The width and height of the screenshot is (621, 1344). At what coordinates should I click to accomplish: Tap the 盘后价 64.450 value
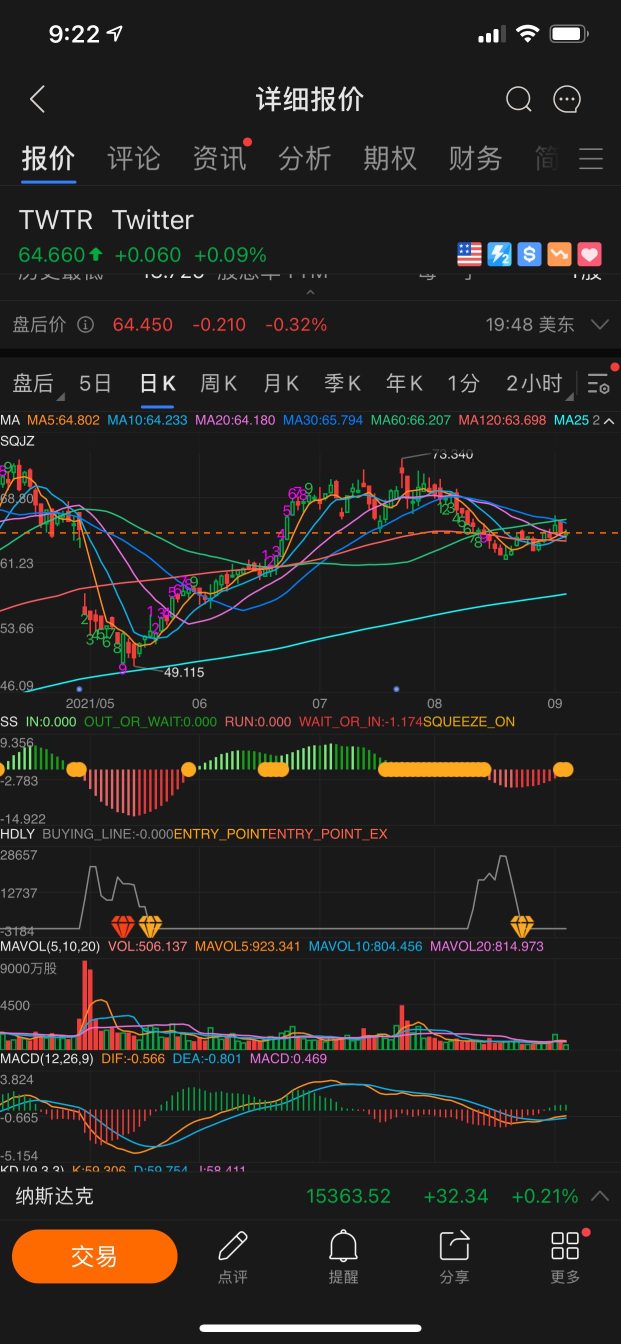pyautogui.click(x=143, y=324)
